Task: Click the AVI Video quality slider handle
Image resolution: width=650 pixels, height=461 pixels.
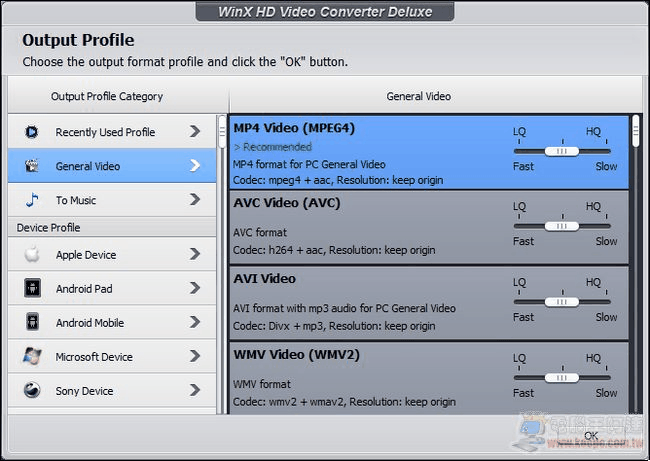Action: [562, 302]
